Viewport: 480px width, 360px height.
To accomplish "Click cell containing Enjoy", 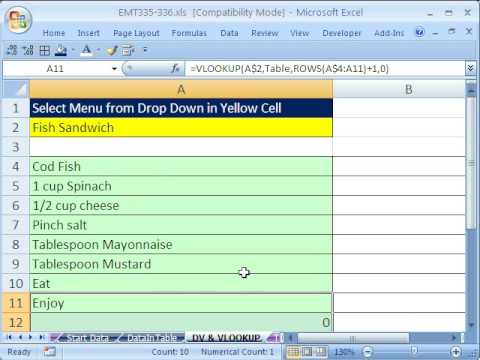I will (x=181, y=303).
